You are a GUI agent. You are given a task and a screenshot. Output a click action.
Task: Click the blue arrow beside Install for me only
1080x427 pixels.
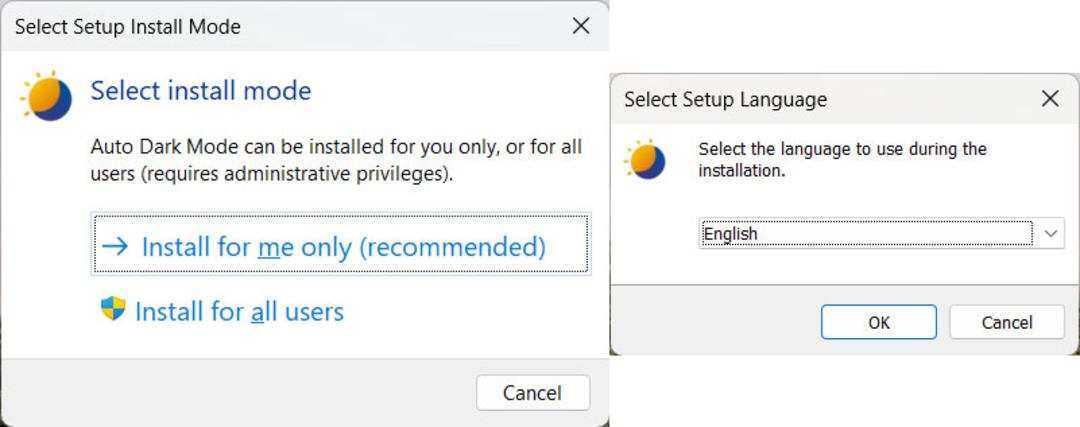[115, 246]
